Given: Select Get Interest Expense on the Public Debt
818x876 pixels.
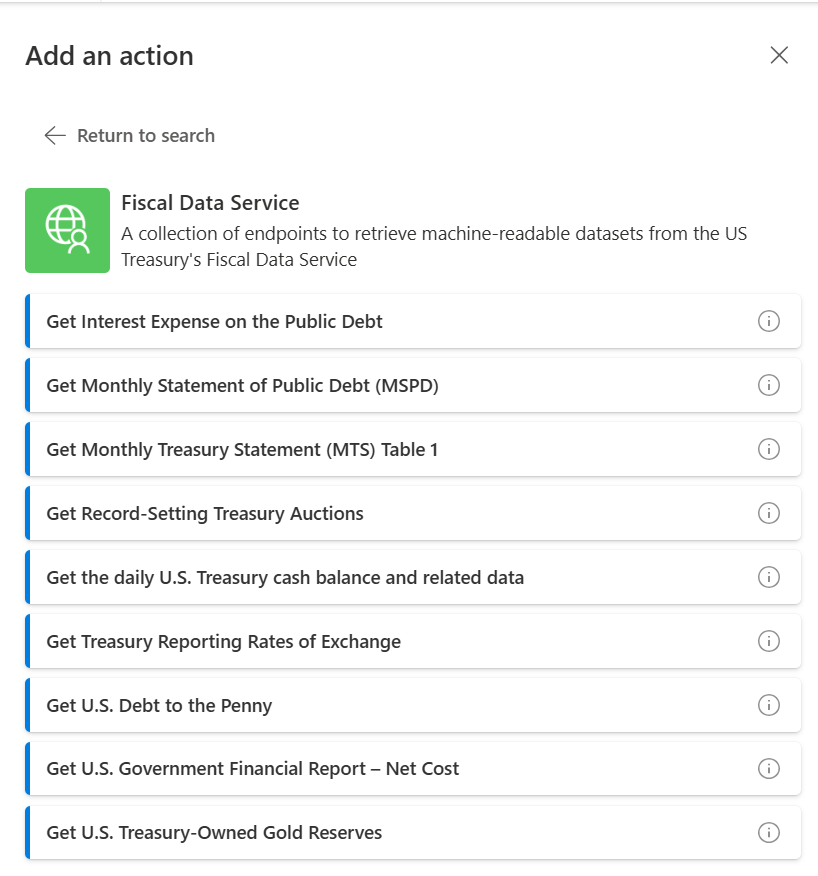Looking at the screenshot, I should click(413, 321).
